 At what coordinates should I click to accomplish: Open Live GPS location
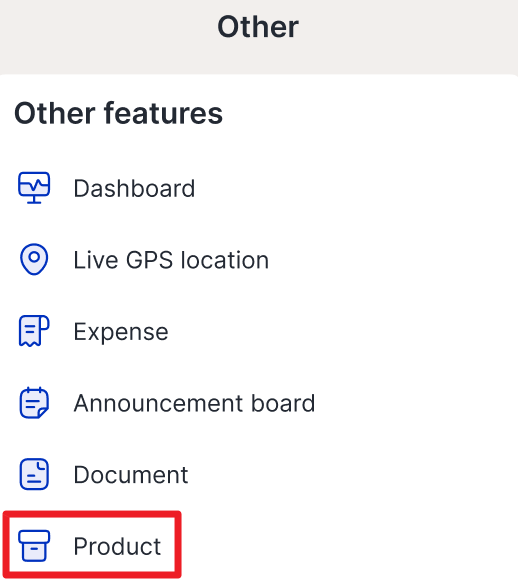click(259, 260)
